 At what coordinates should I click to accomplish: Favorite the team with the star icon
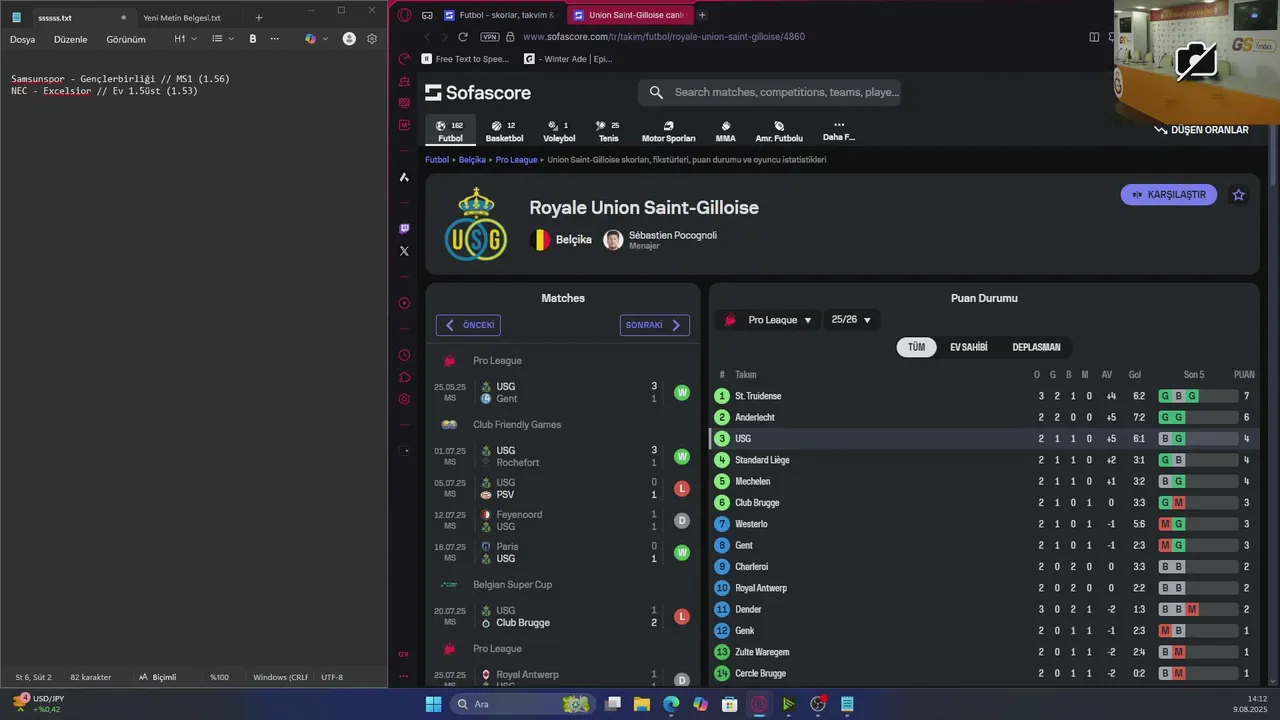point(1239,195)
